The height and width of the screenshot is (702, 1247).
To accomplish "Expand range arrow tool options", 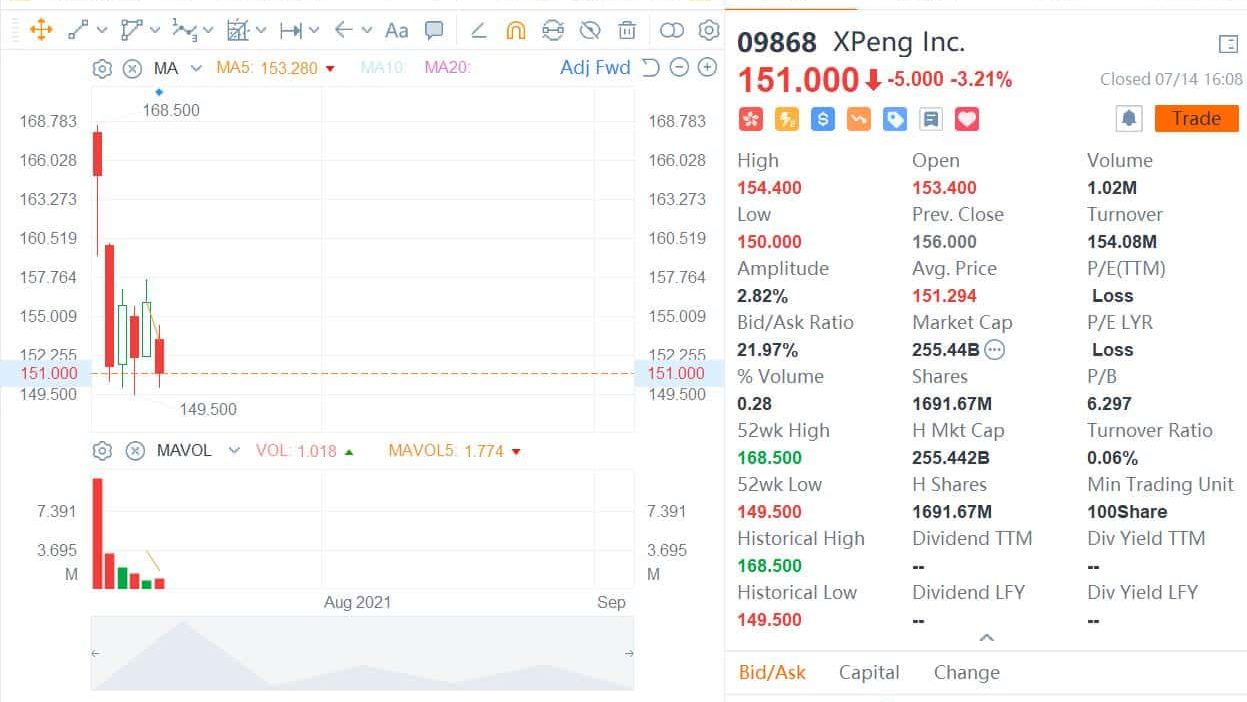I will click(314, 30).
